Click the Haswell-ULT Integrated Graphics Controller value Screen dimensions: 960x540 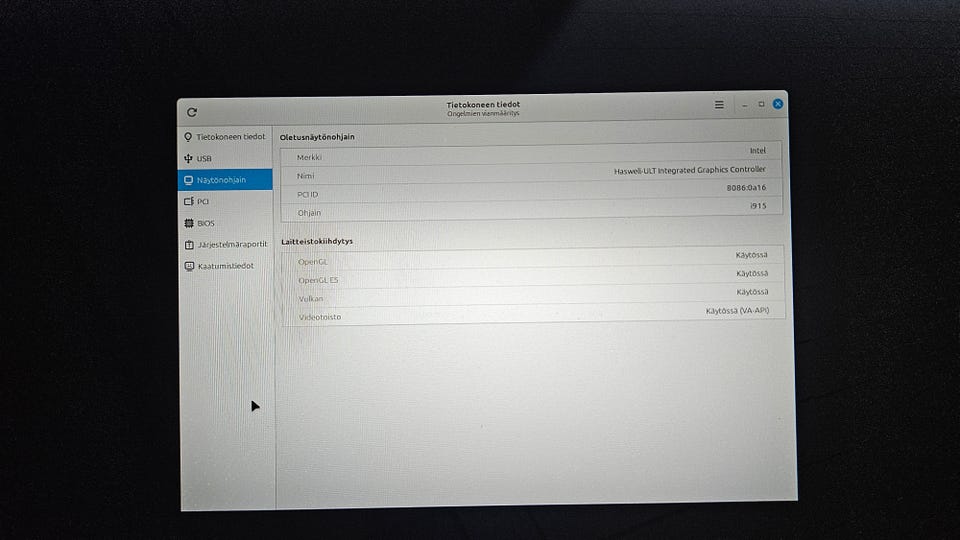pyautogui.click(x=689, y=170)
